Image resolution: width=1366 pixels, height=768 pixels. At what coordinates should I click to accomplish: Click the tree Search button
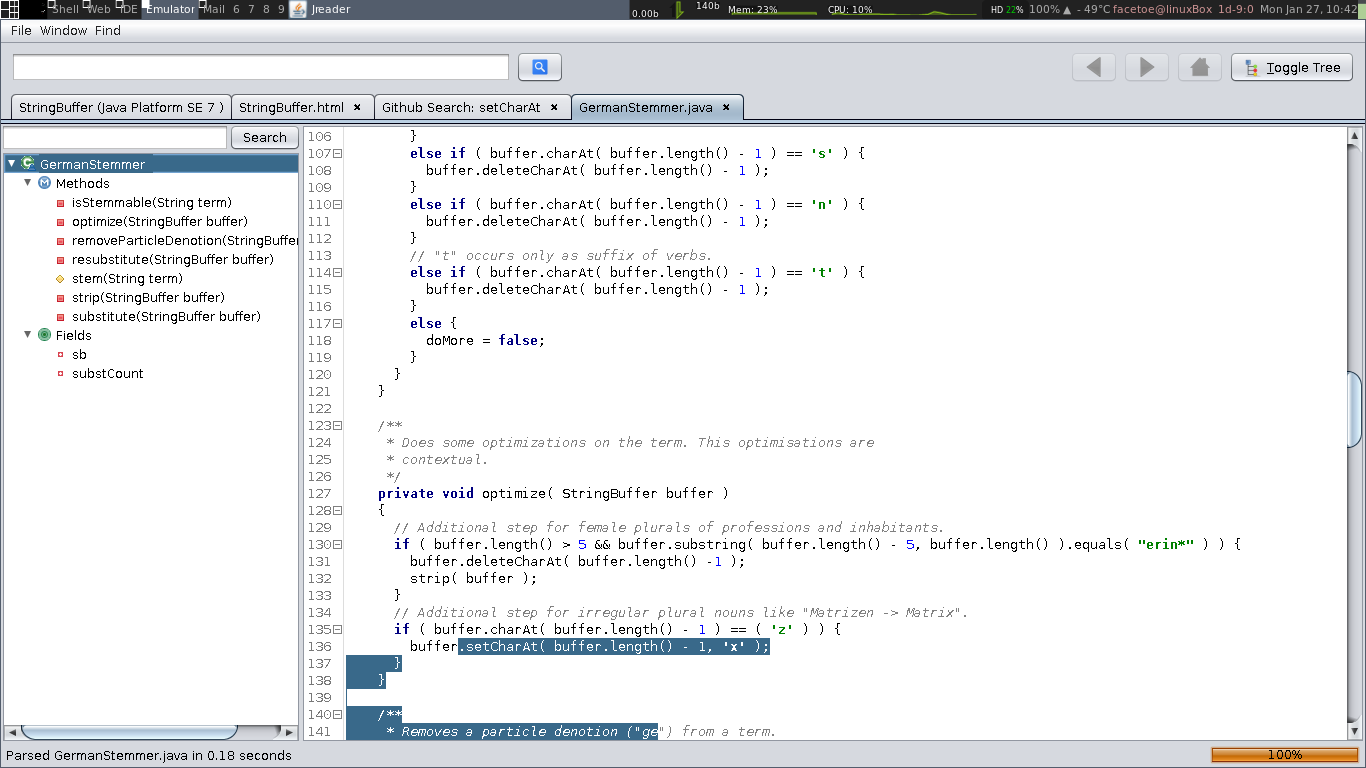[x=265, y=137]
